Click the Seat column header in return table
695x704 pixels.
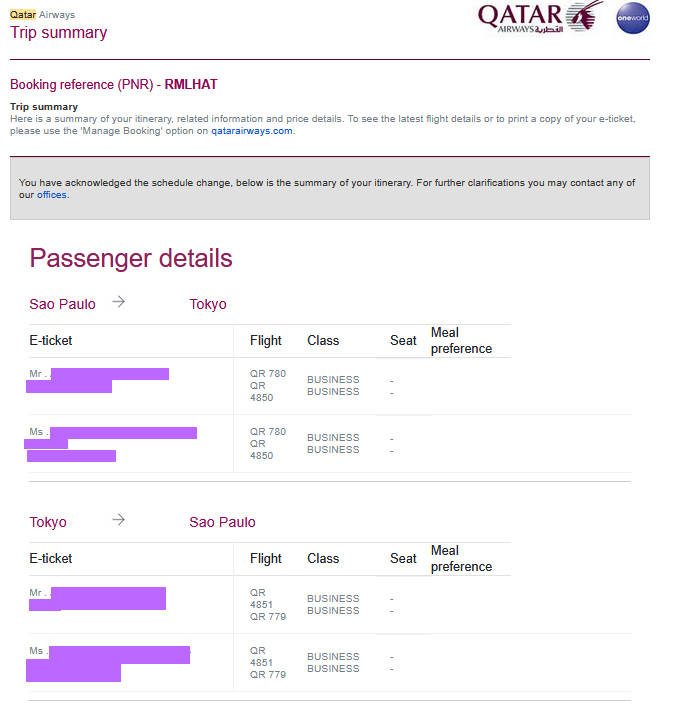pos(403,559)
